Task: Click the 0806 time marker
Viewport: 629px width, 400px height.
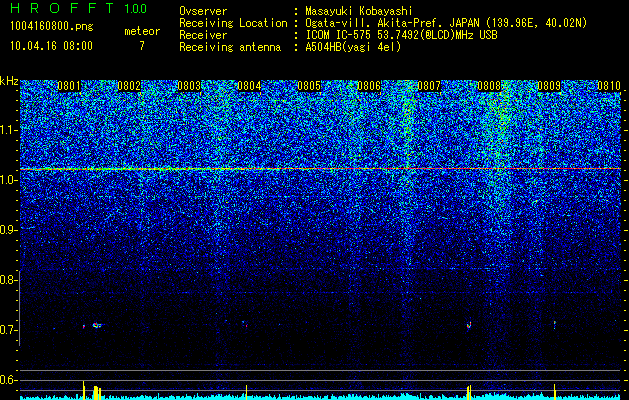Action: [x=369, y=86]
